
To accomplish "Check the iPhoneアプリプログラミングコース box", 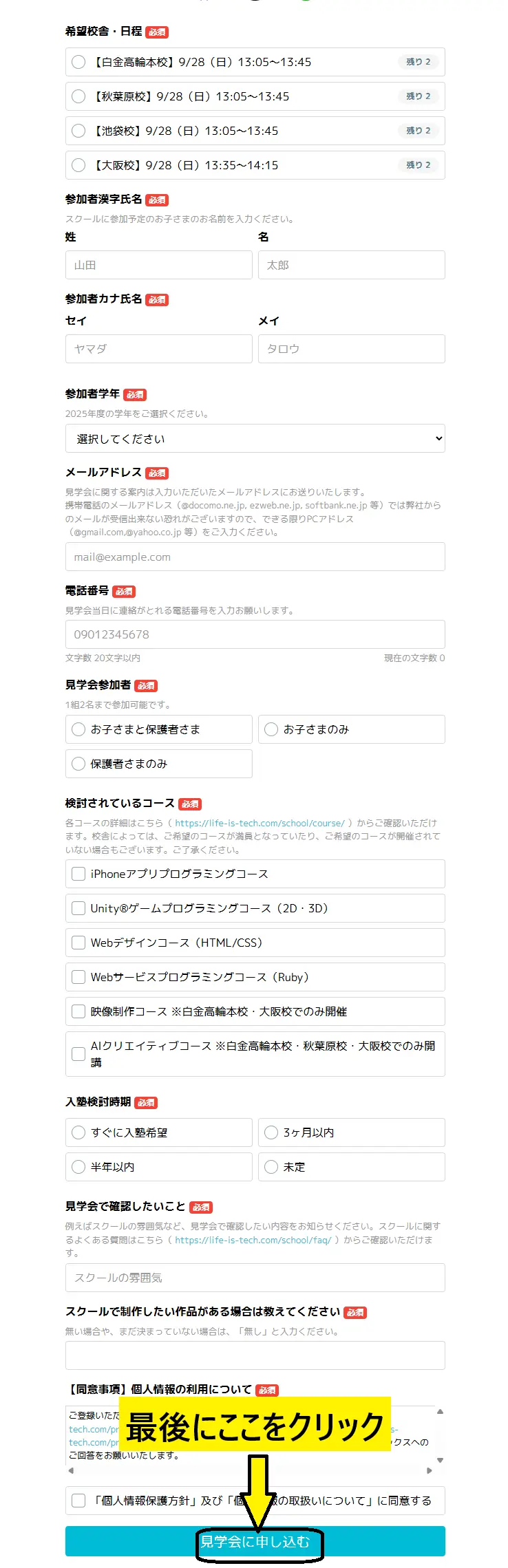I will [x=78, y=874].
